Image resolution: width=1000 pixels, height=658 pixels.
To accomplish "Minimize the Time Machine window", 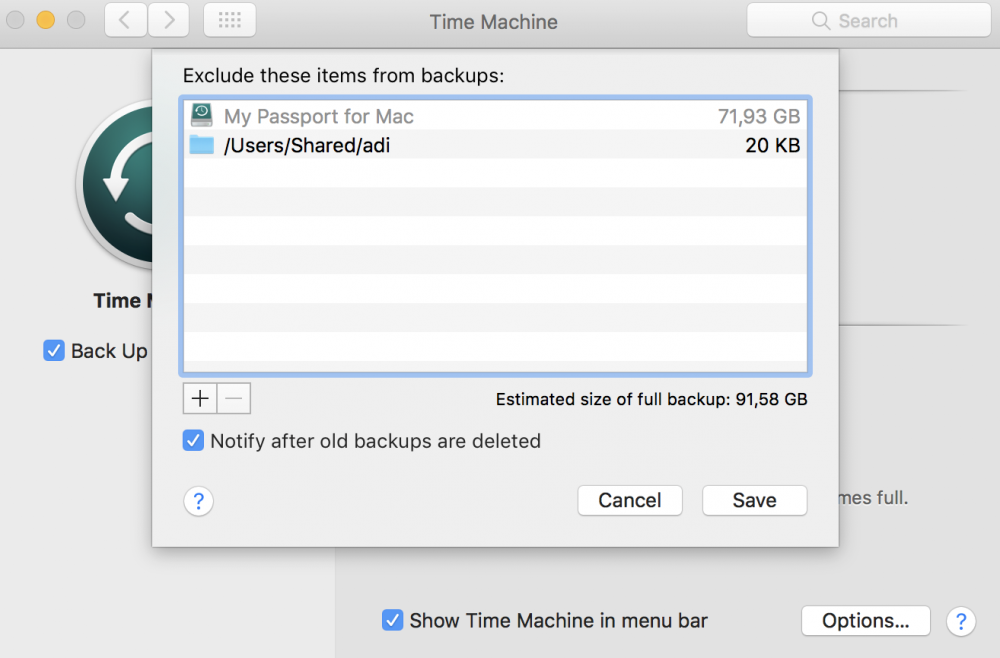I will point(45,20).
